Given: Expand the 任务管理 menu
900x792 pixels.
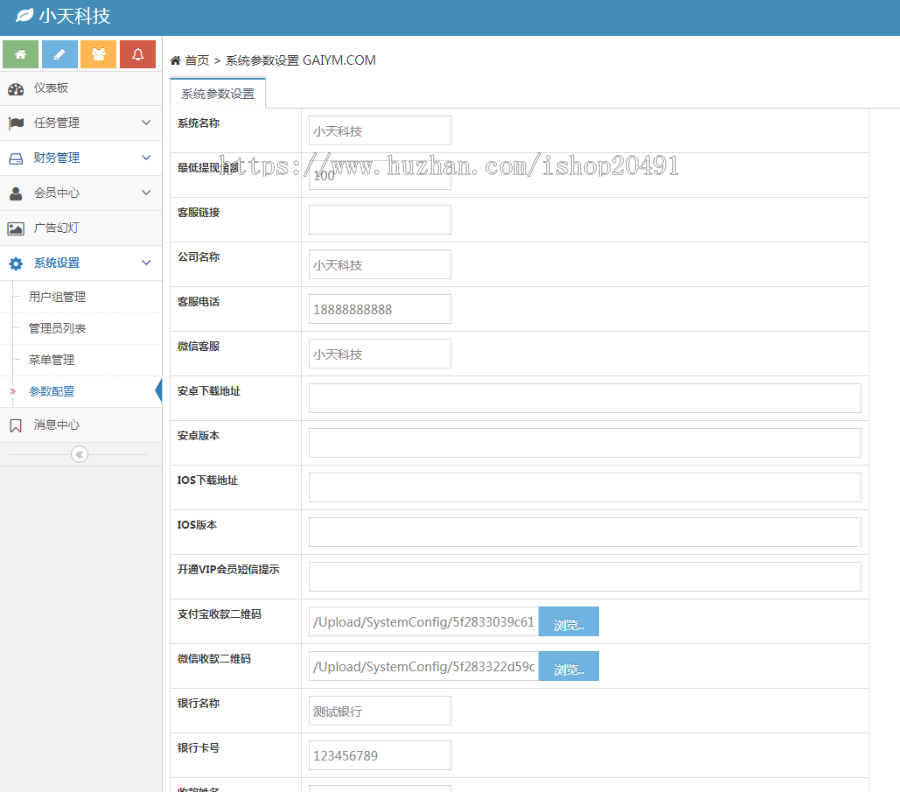Looking at the screenshot, I should coord(80,123).
